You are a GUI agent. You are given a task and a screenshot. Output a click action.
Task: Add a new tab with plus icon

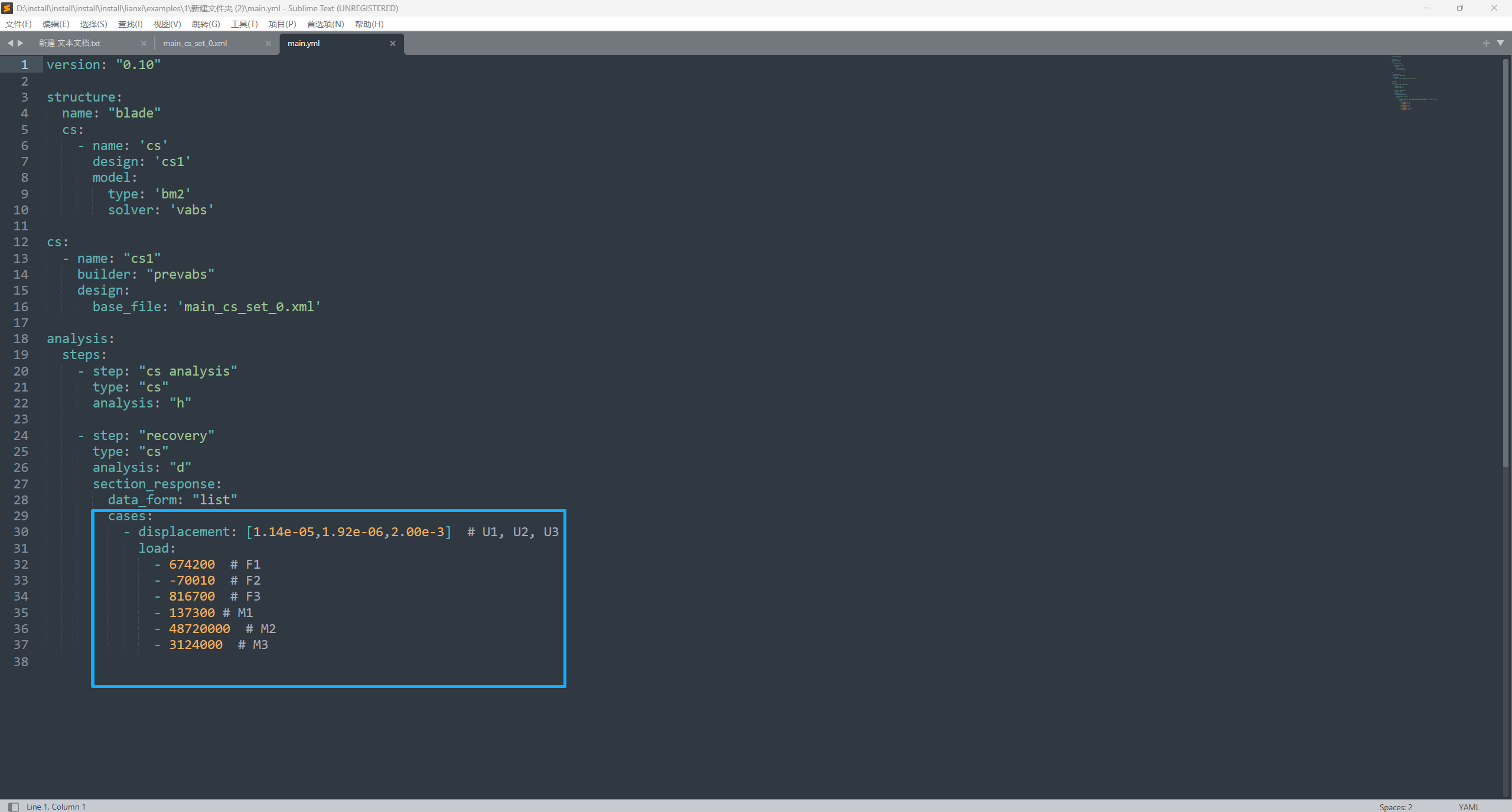(x=1486, y=43)
